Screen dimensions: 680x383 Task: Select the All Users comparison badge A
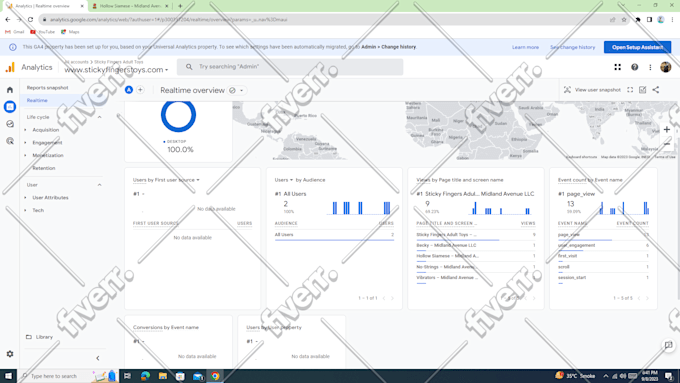[129, 90]
